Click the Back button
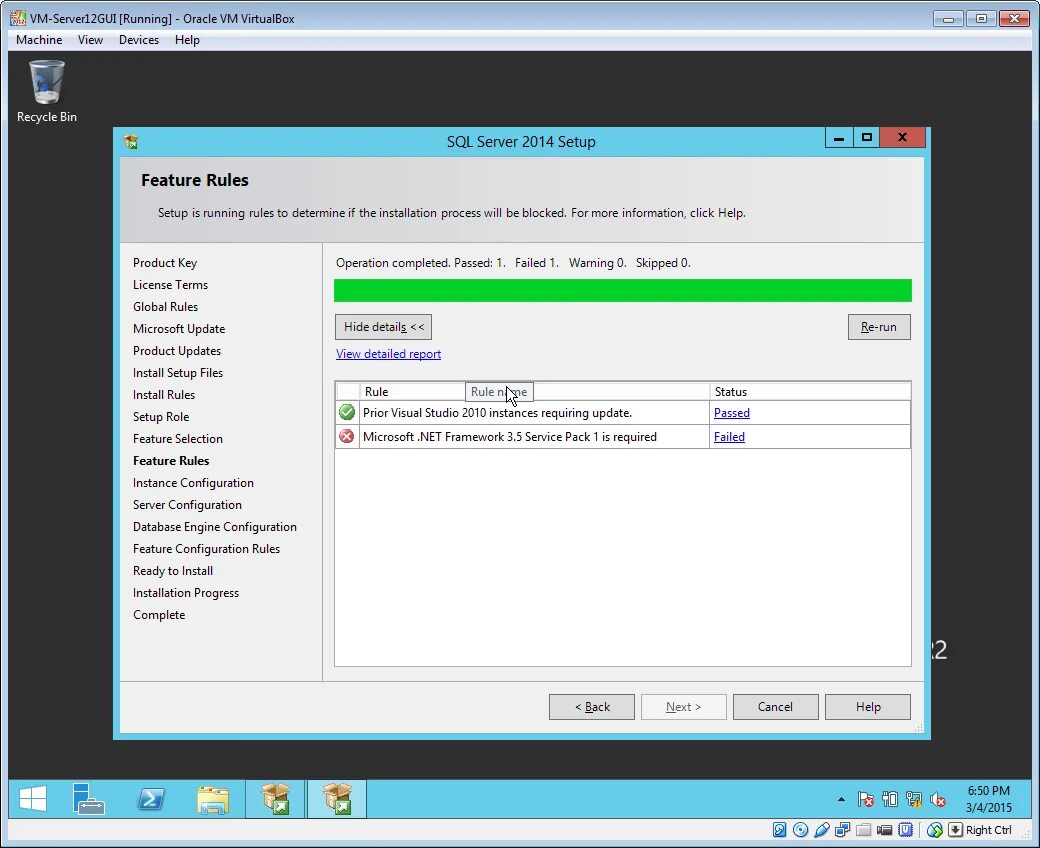The height and width of the screenshot is (848, 1040). (592, 707)
